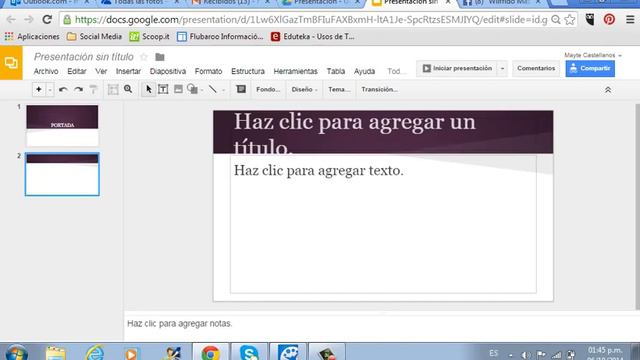Select slide 1 PORTADA thumbnail
640x360 pixels.
[x=62, y=125]
